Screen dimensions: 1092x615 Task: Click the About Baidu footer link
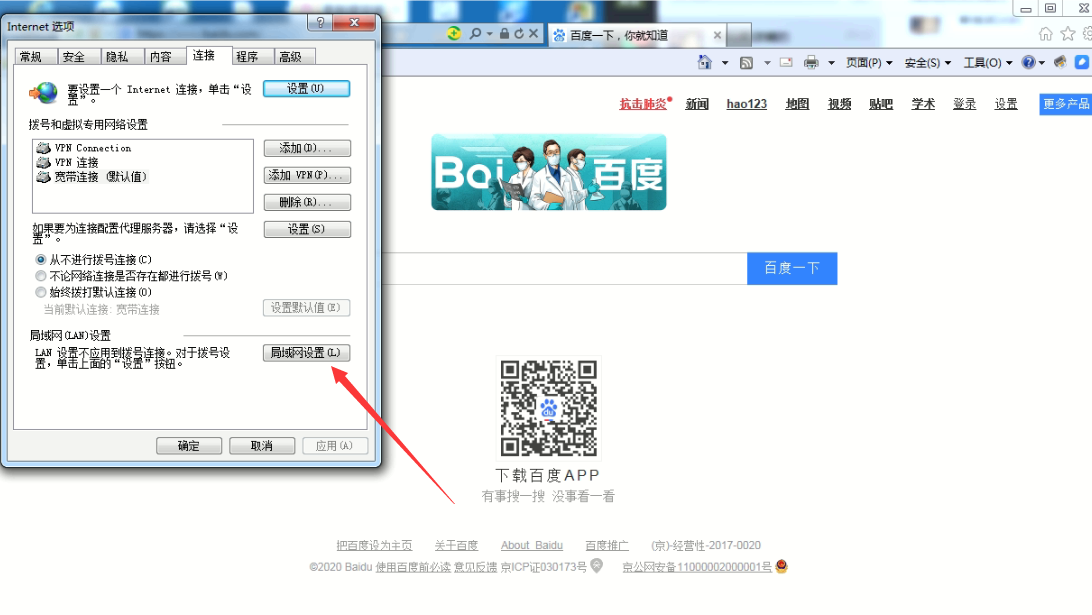click(x=532, y=545)
